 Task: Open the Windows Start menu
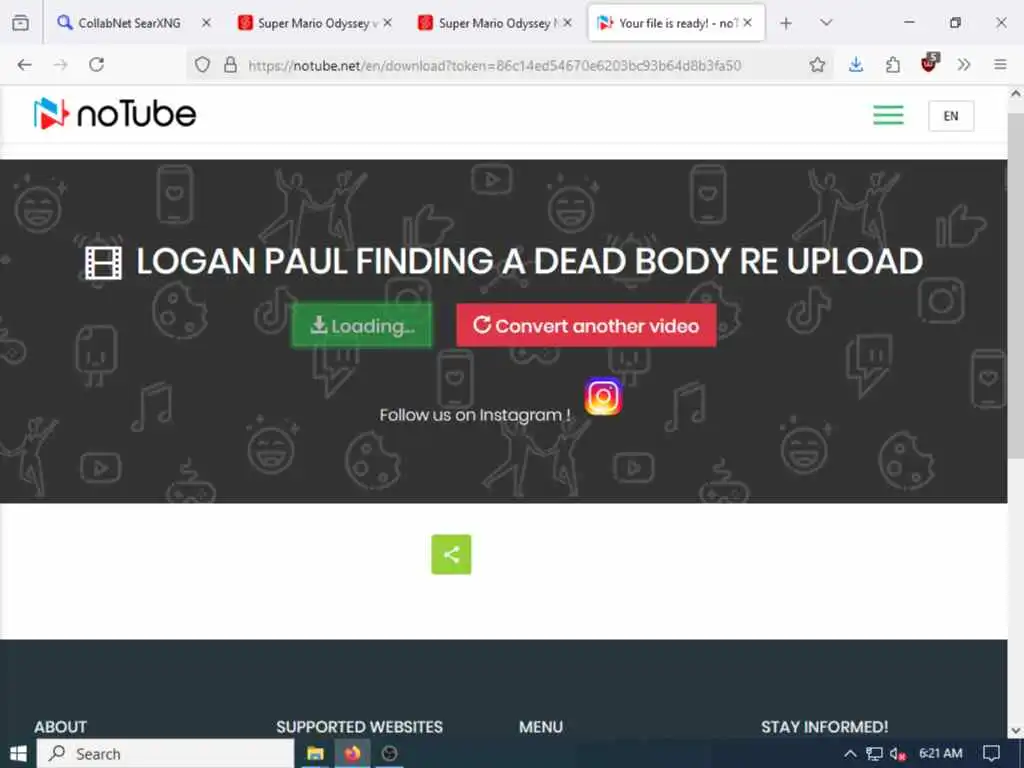[x=18, y=754]
